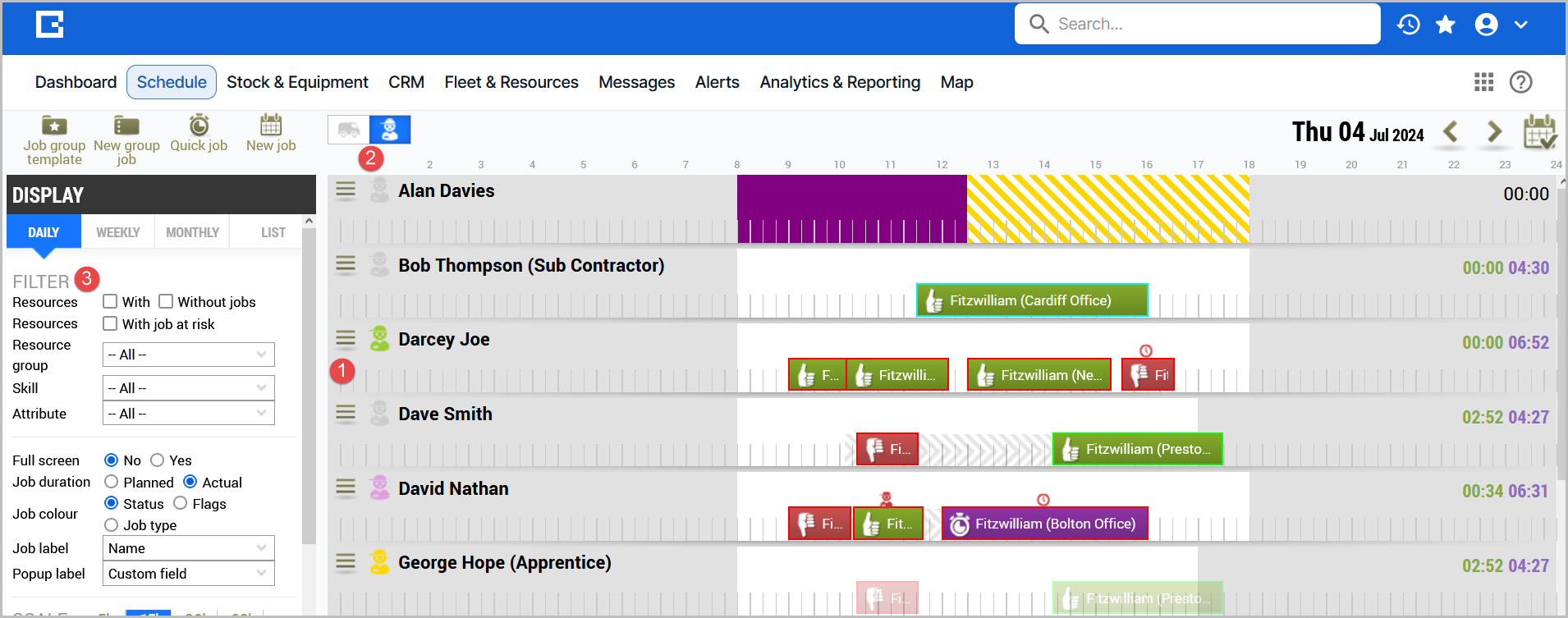Tick the 'Without jobs' checkbox

point(166,301)
